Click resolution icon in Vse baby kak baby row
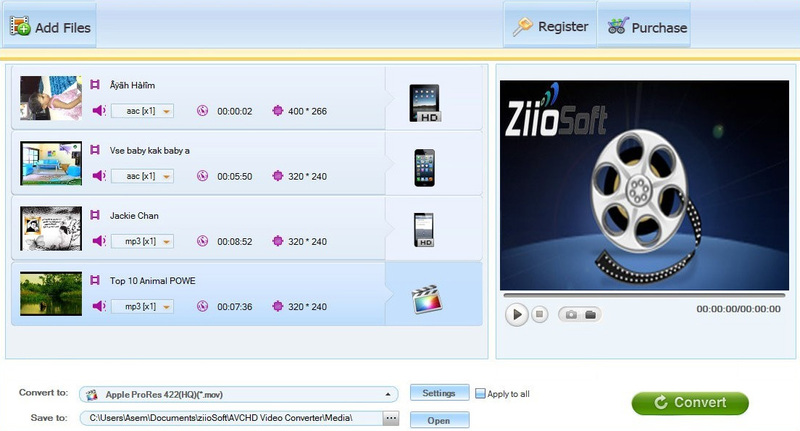800x431 pixels. (278, 176)
